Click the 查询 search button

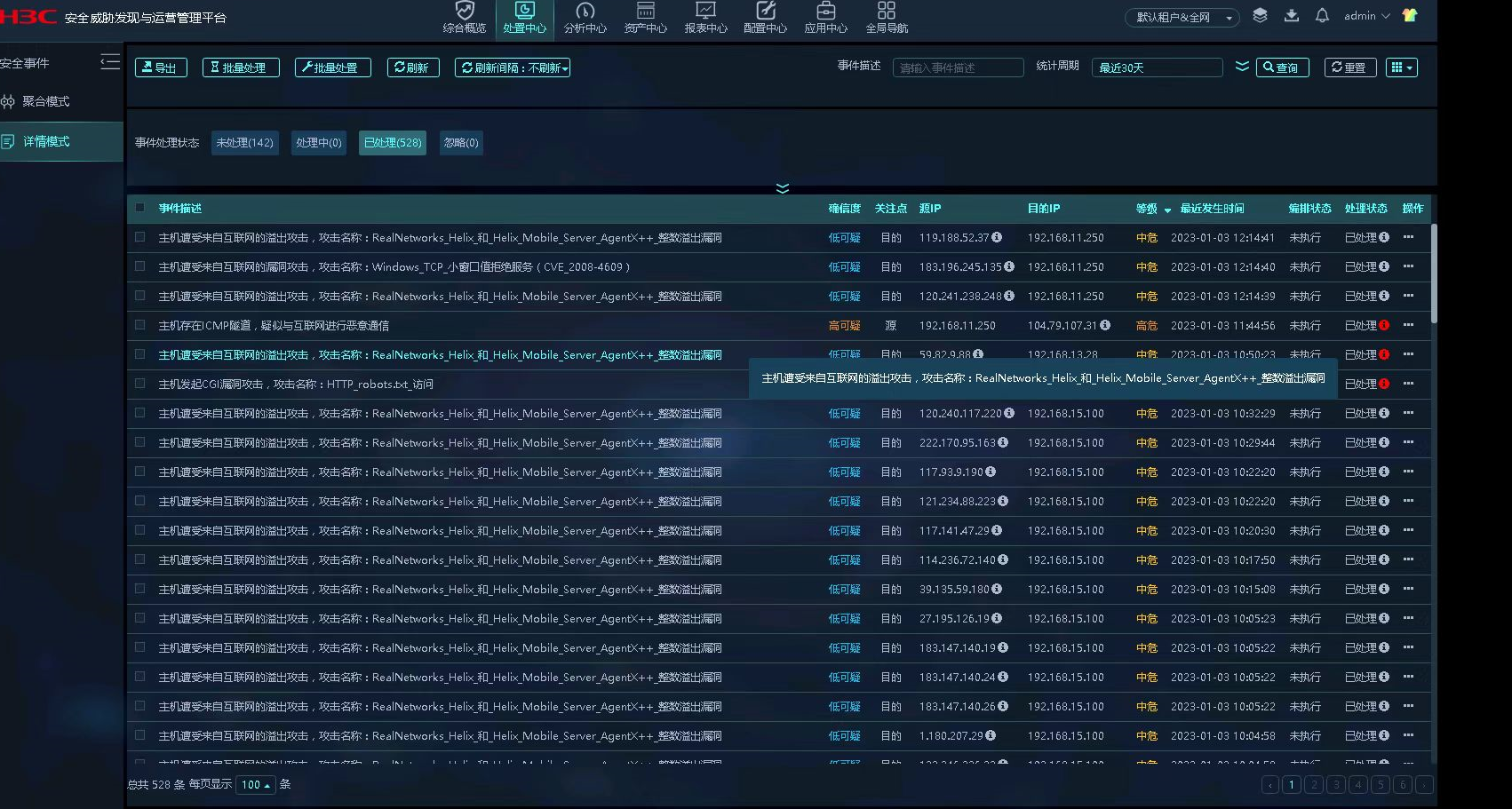pos(1282,67)
